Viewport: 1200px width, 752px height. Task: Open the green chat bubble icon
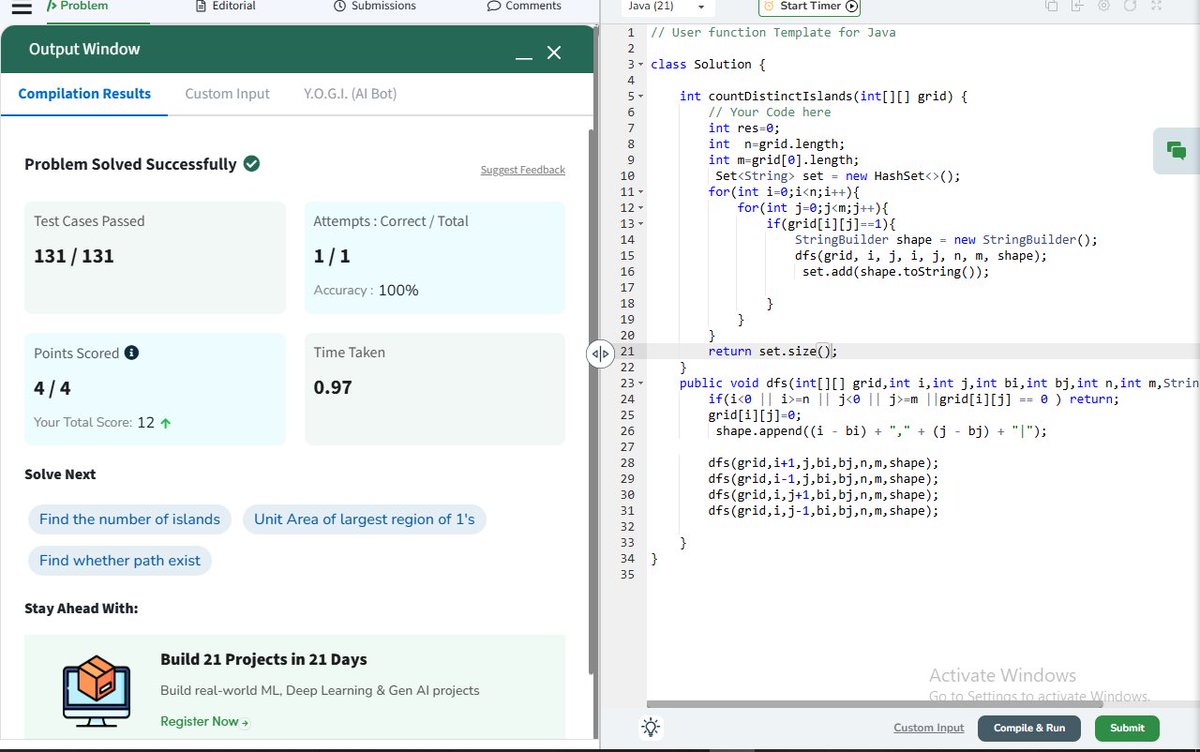pos(1176,151)
